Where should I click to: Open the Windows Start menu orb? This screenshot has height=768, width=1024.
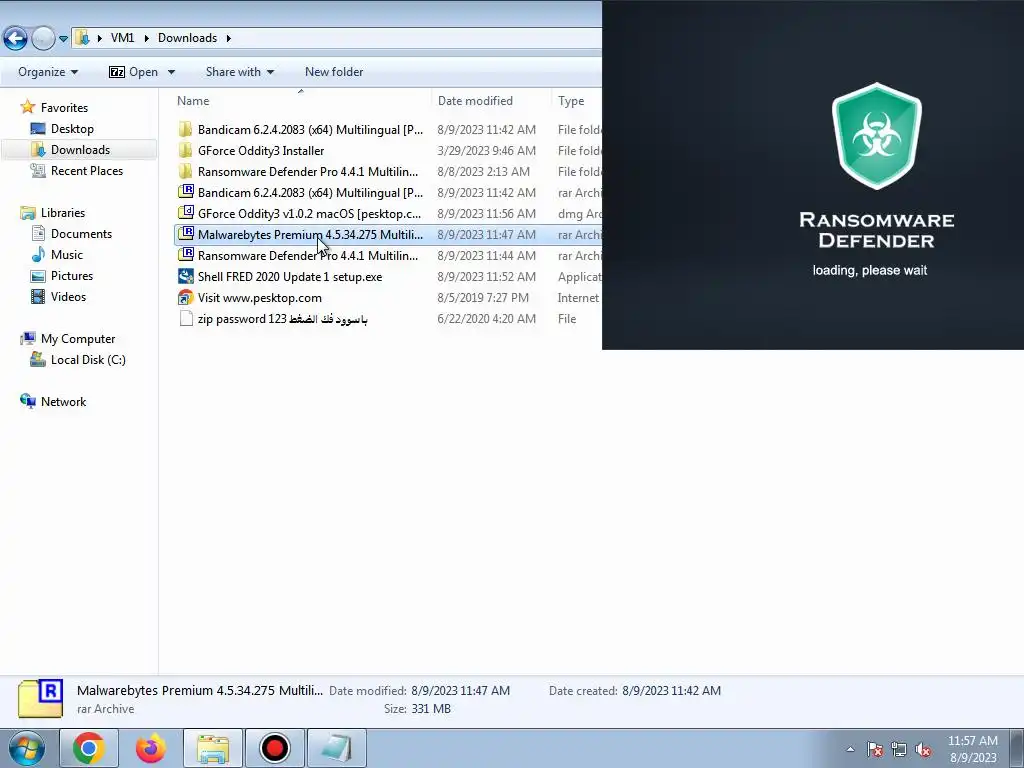pos(27,748)
